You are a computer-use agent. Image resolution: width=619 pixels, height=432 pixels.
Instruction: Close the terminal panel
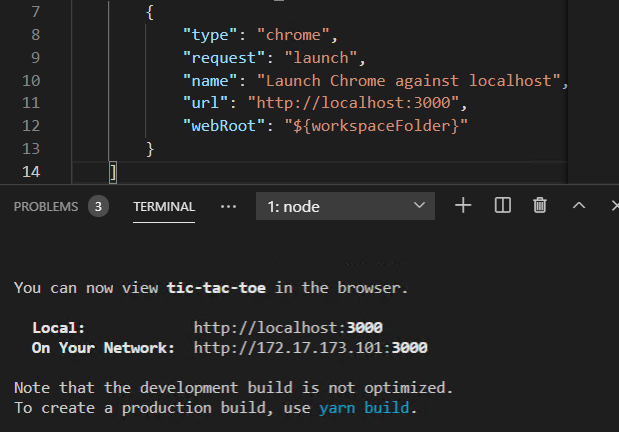pyautogui.click(x=615, y=206)
